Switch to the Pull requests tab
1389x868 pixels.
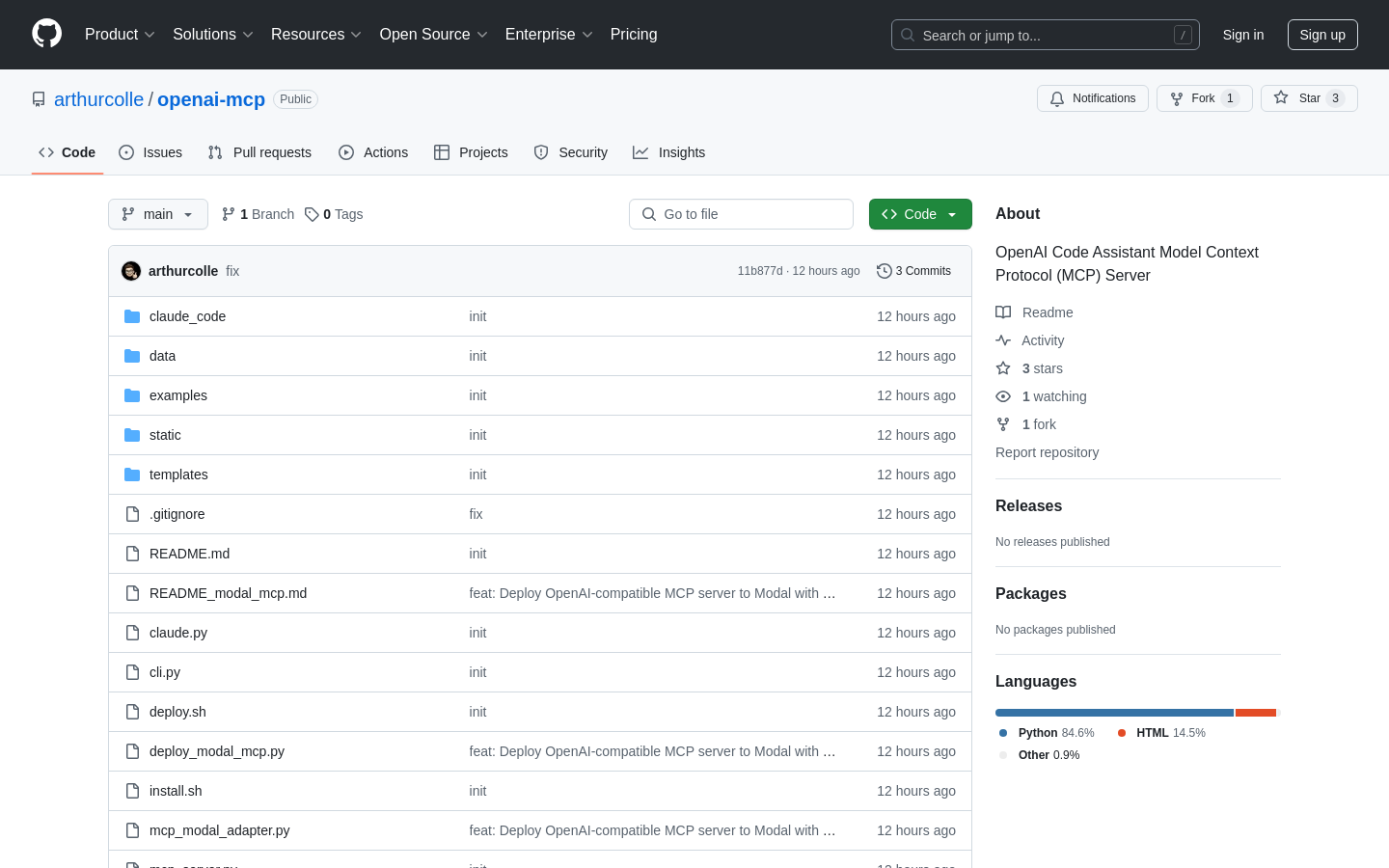(x=259, y=152)
